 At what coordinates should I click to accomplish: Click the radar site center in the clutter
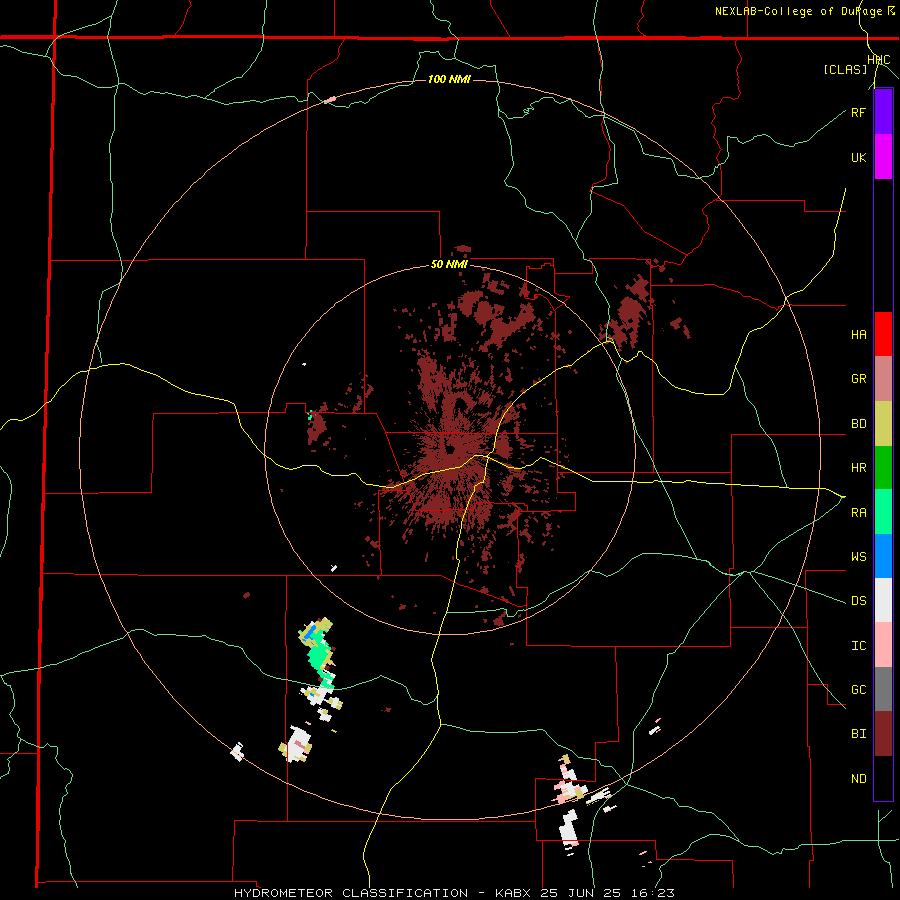tap(451, 448)
